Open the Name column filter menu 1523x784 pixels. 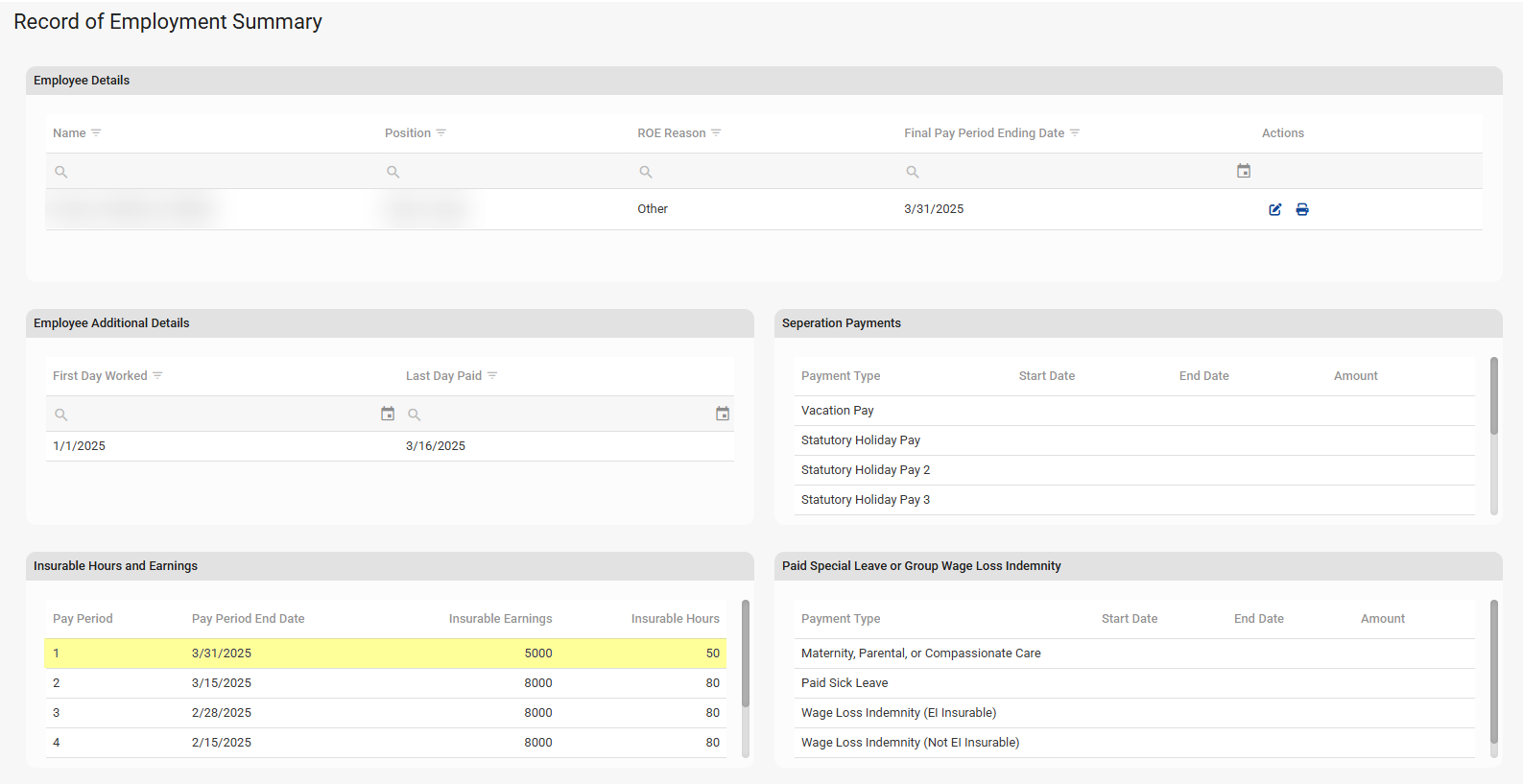(x=96, y=132)
